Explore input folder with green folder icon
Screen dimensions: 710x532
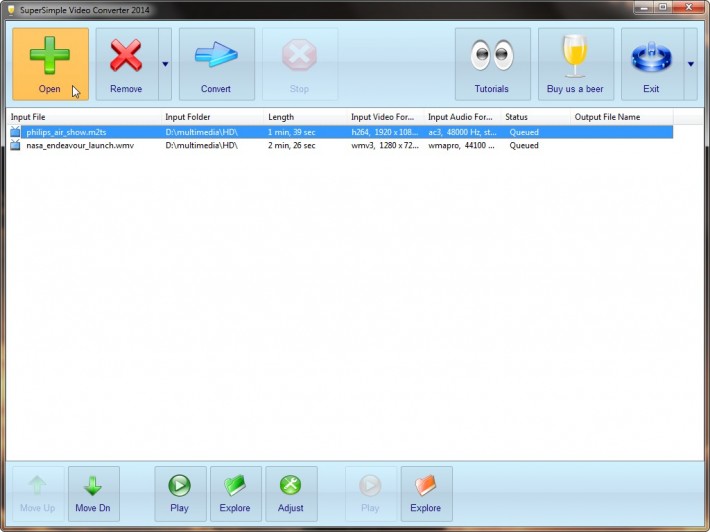pyautogui.click(x=235, y=494)
